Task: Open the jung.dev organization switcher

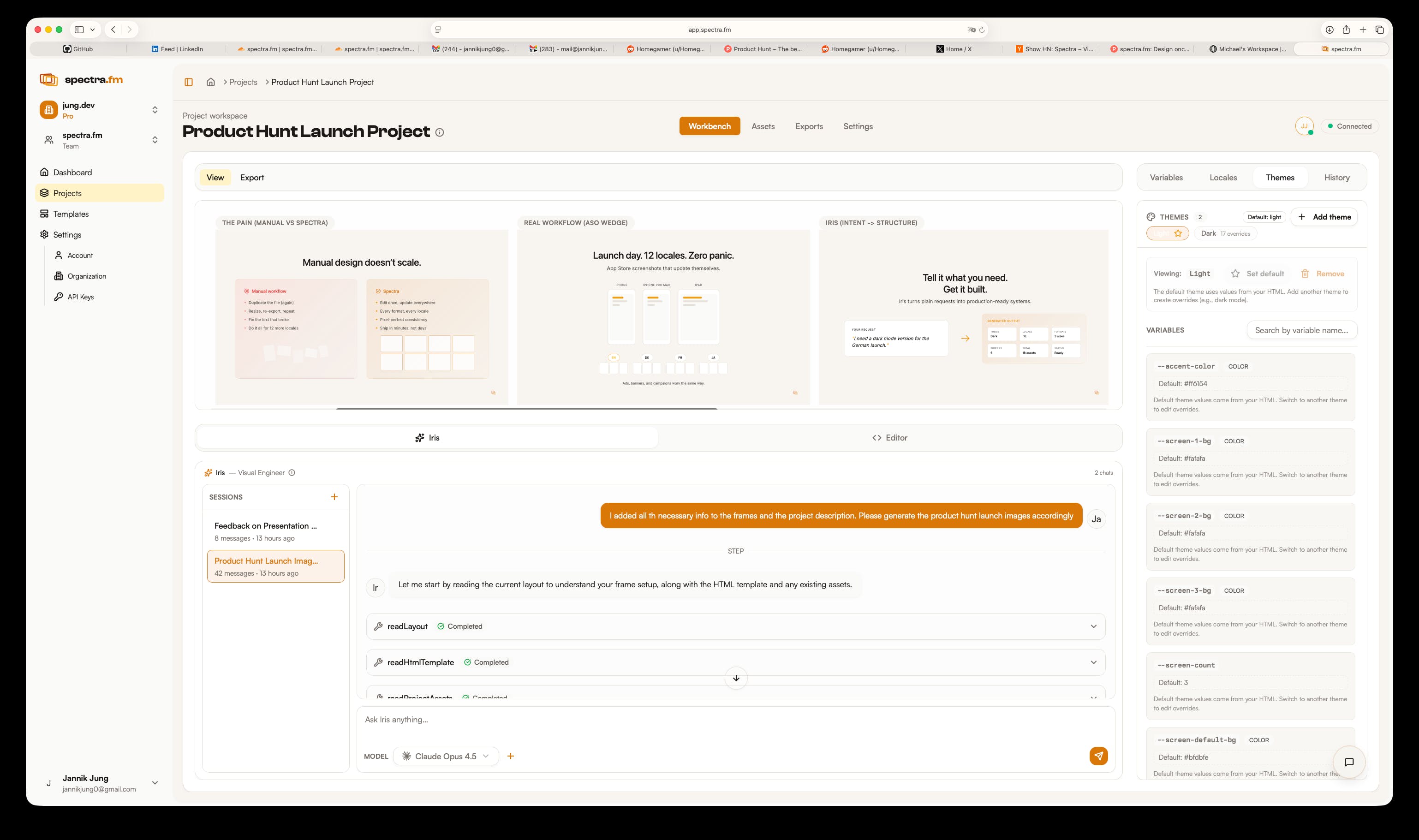Action: tap(99, 110)
